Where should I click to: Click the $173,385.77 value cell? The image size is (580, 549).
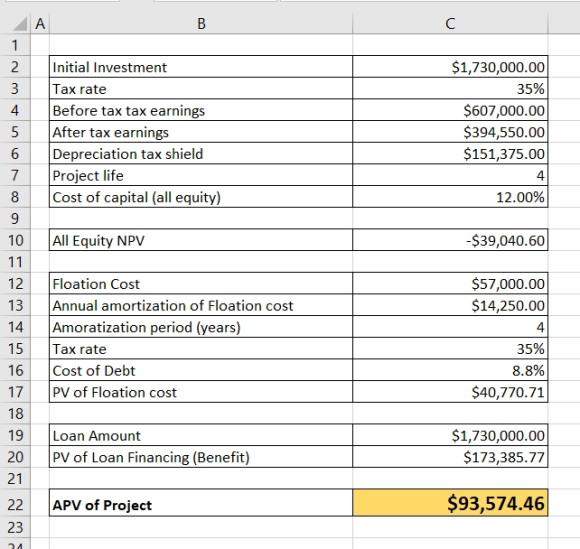tap(450, 457)
